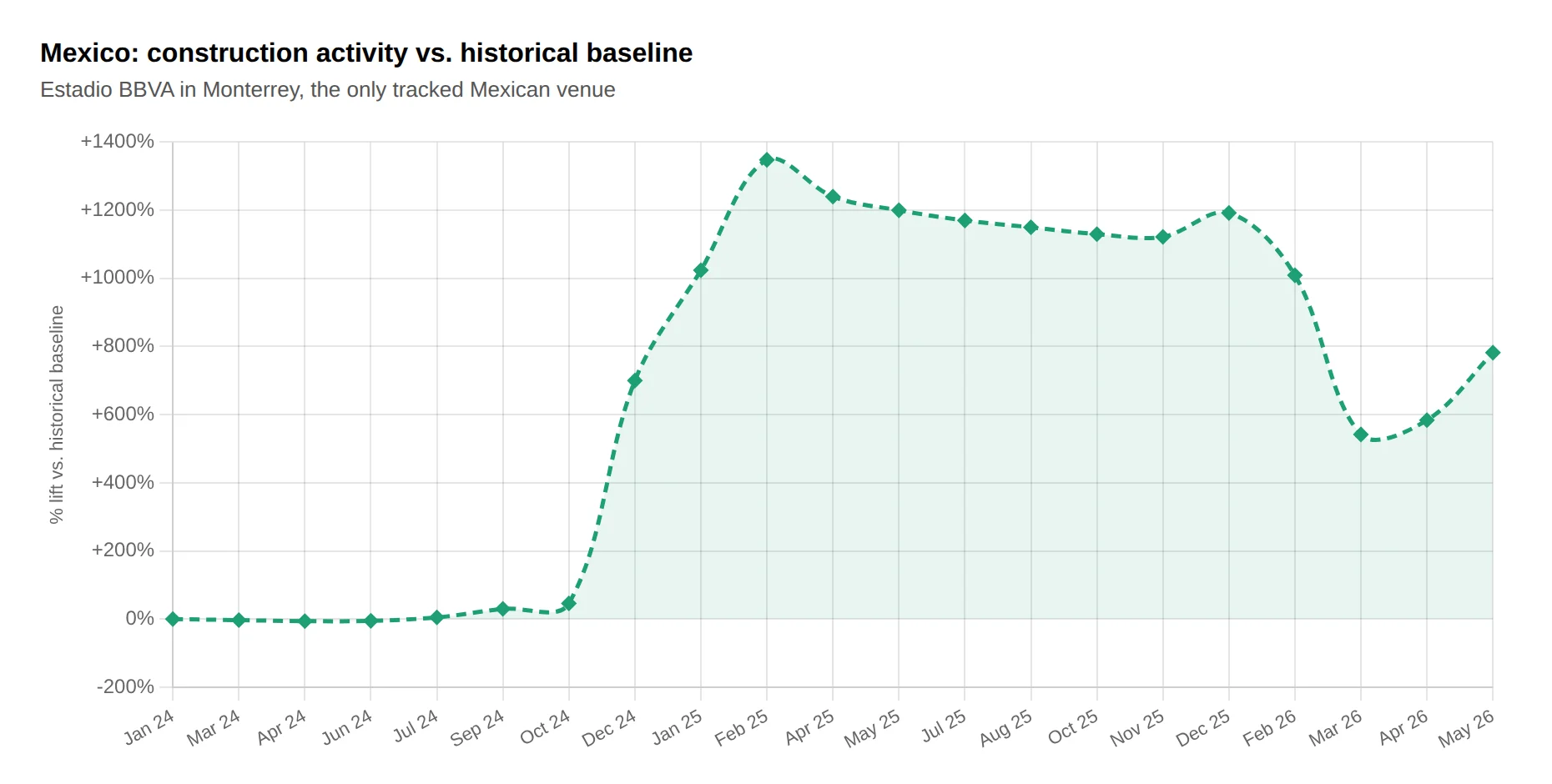
Task: Select the Dec 24 diamond marker
Action: [x=635, y=380]
